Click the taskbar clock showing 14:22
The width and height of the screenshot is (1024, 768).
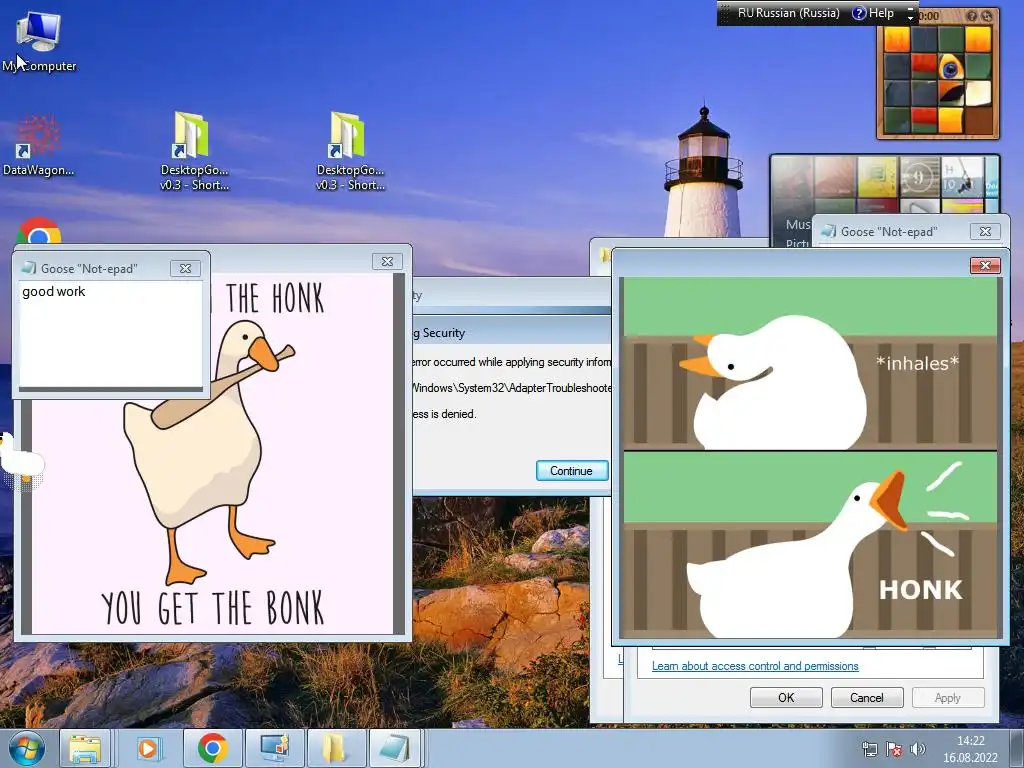pyautogui.click(x=970, y=749)
